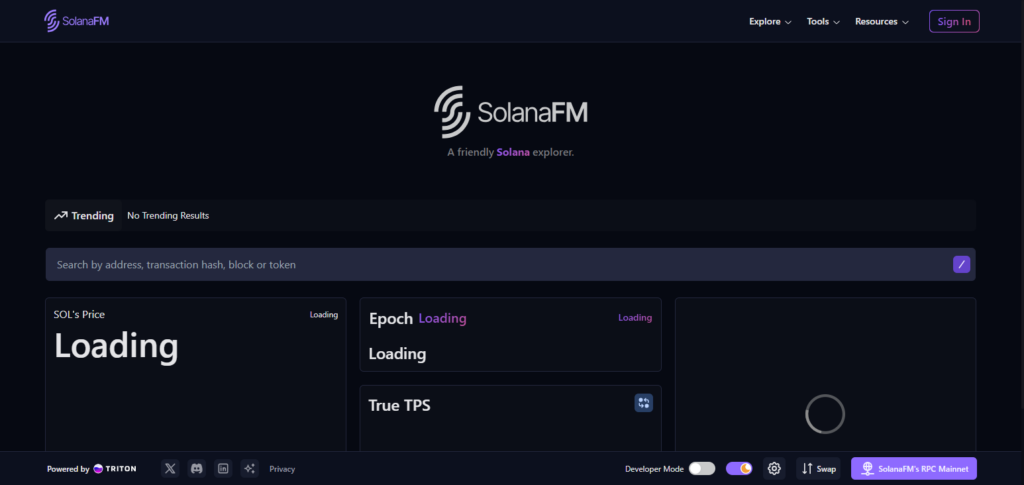Click the SolanaFM logo in top navigation bar

click(76, 21)
